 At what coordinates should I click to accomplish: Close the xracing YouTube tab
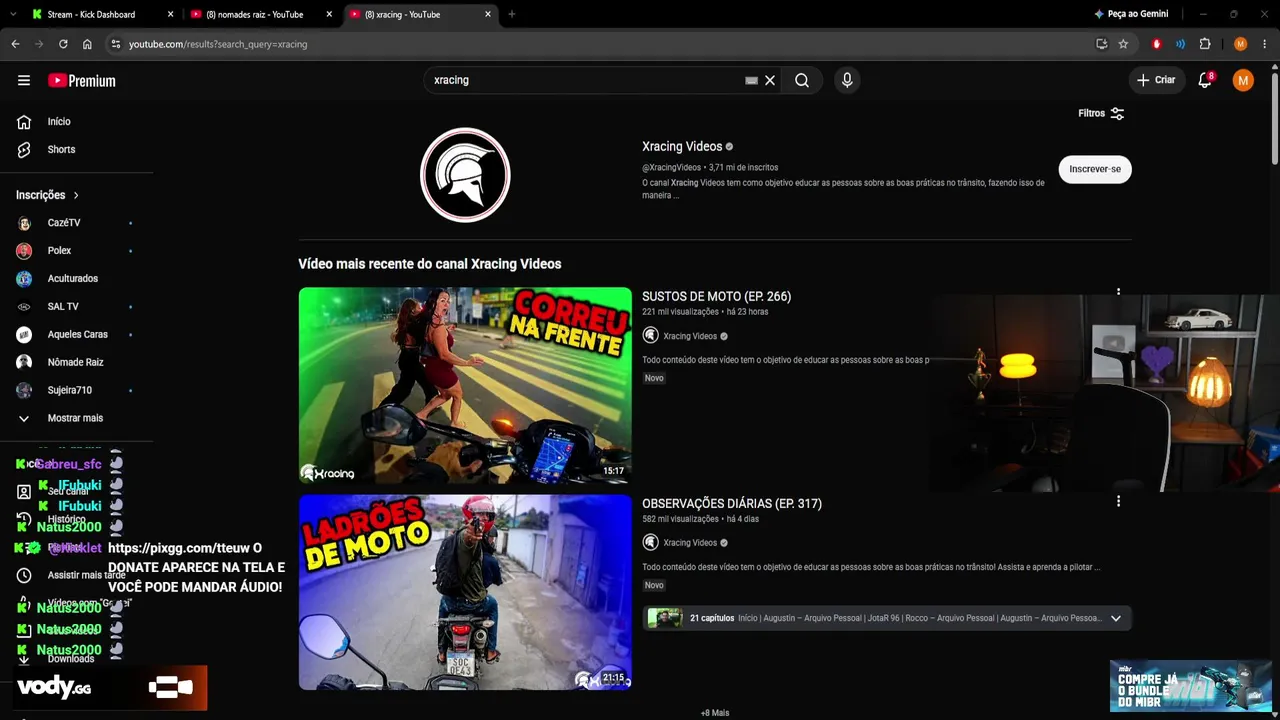click(488, 14)
